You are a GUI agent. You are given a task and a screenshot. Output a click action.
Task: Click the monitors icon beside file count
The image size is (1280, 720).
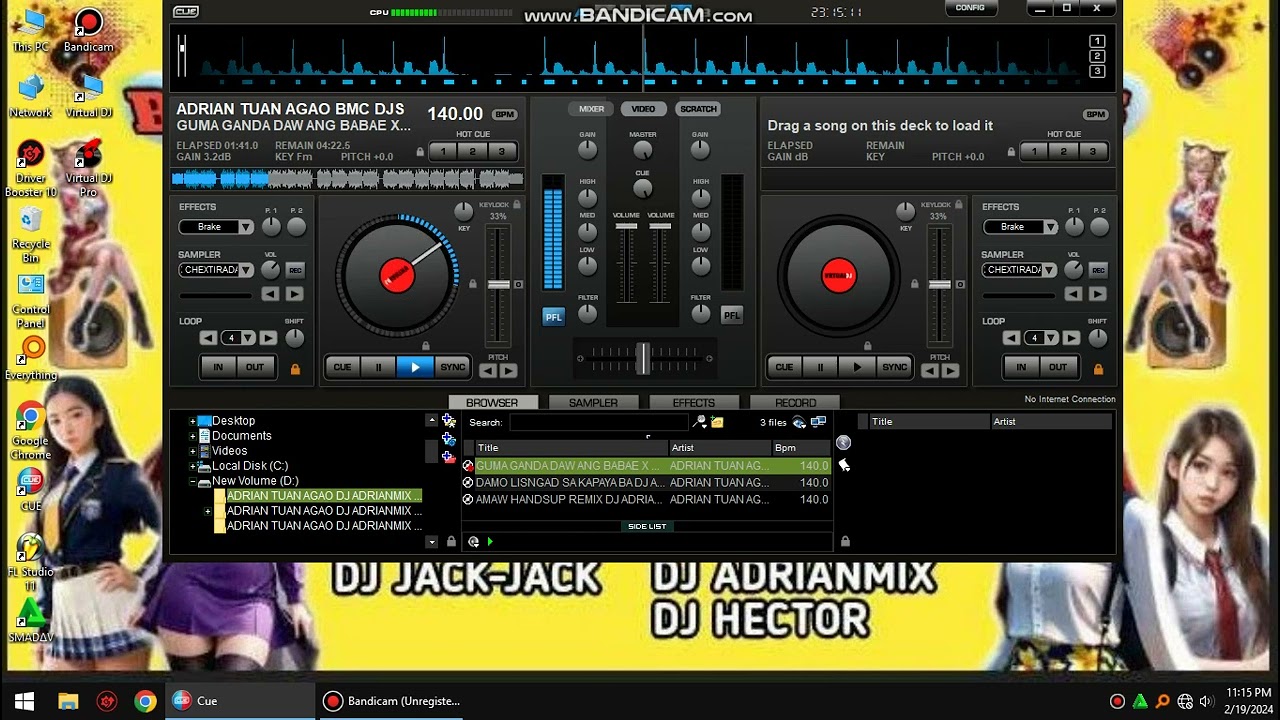pyautogui.click(x=818, y=422)
